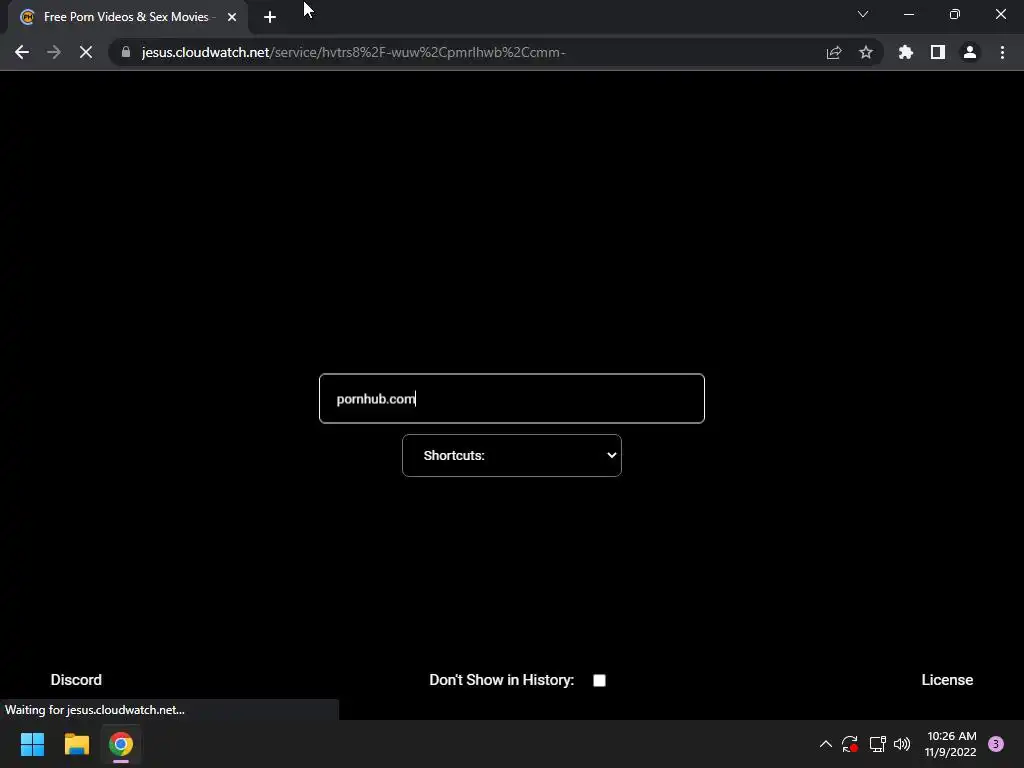
Task: Close the current browser tab
Action: coord(232,17)
